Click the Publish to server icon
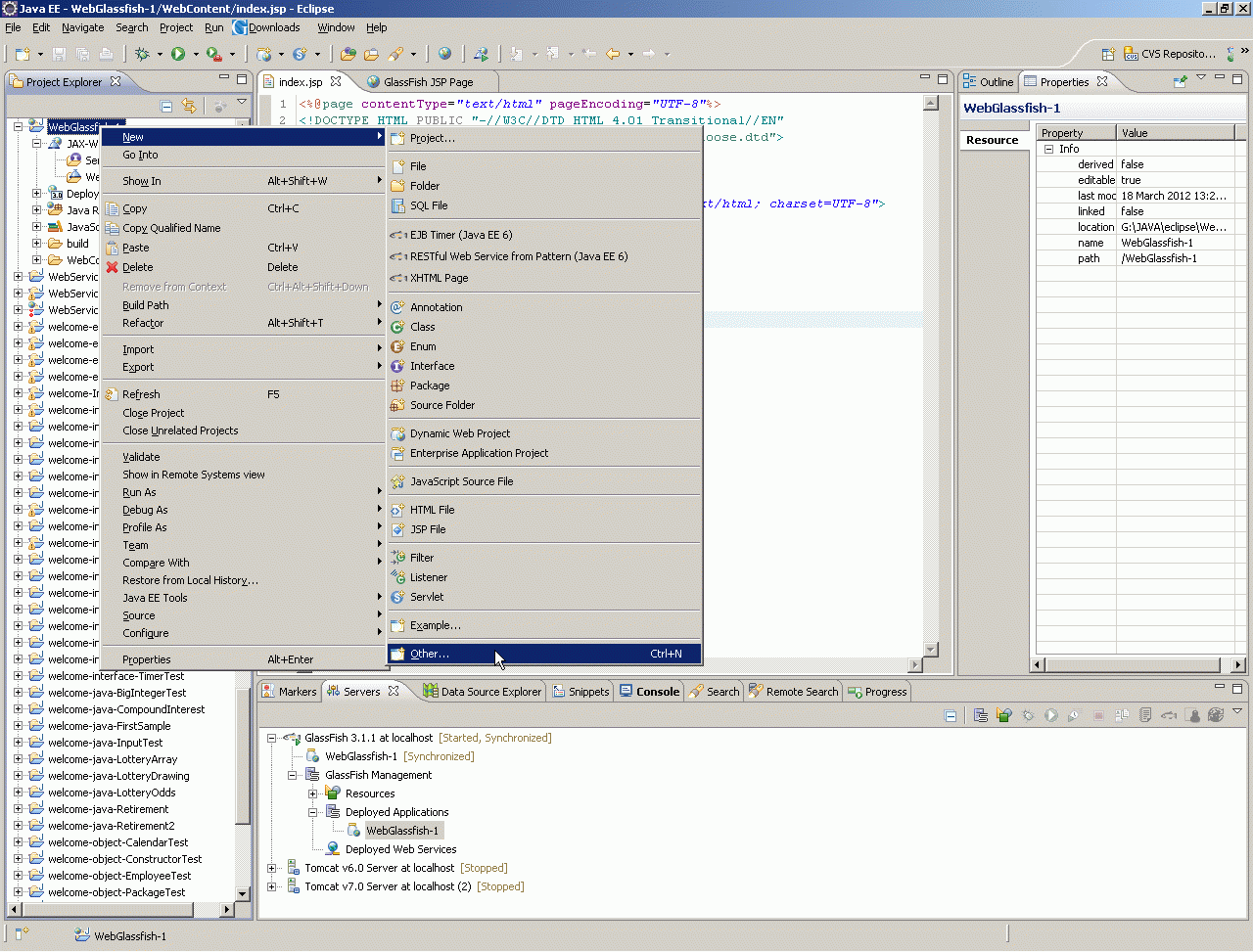The width and height of the screenshot is (1253, 952). tap(1122, 715)
